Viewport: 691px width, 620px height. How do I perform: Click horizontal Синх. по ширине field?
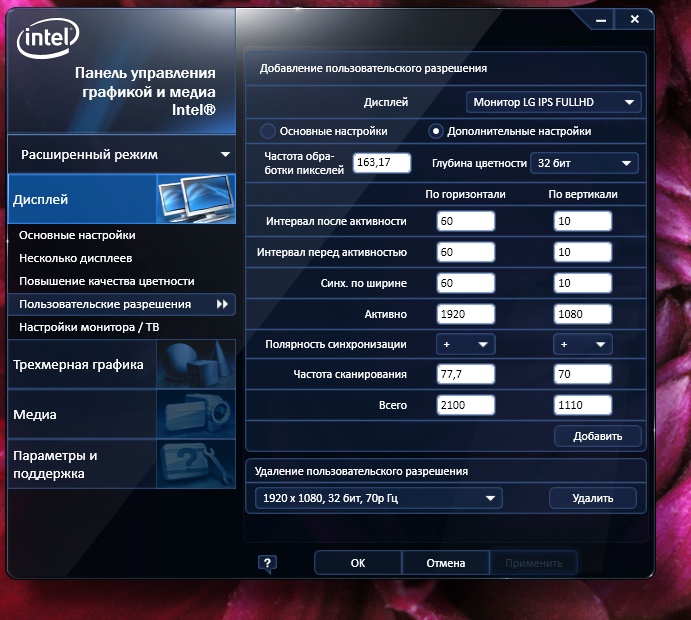coord(465,283)
